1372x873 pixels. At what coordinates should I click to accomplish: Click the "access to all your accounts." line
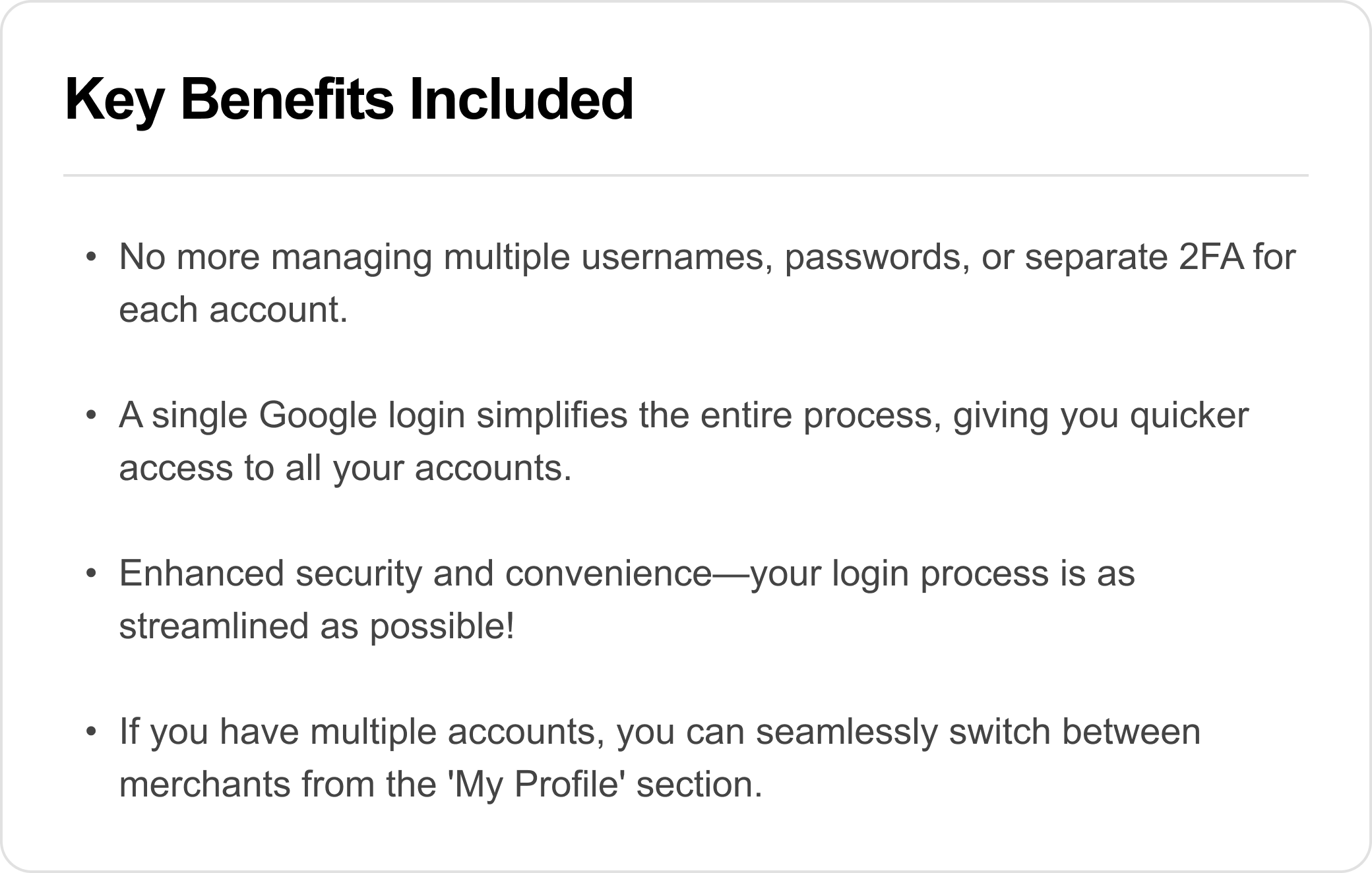[345, 467]
